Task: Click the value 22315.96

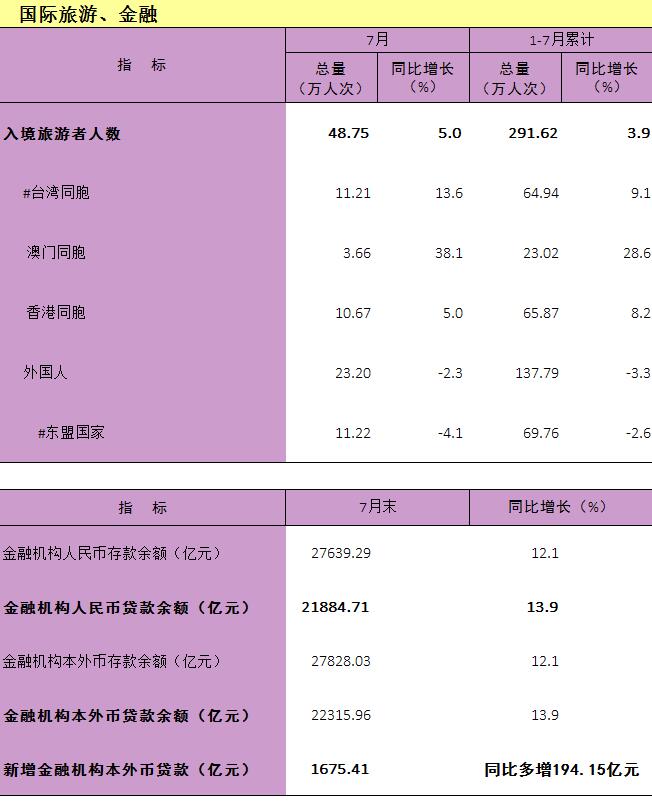Action: pyautogui.click(x=341, y=715)
